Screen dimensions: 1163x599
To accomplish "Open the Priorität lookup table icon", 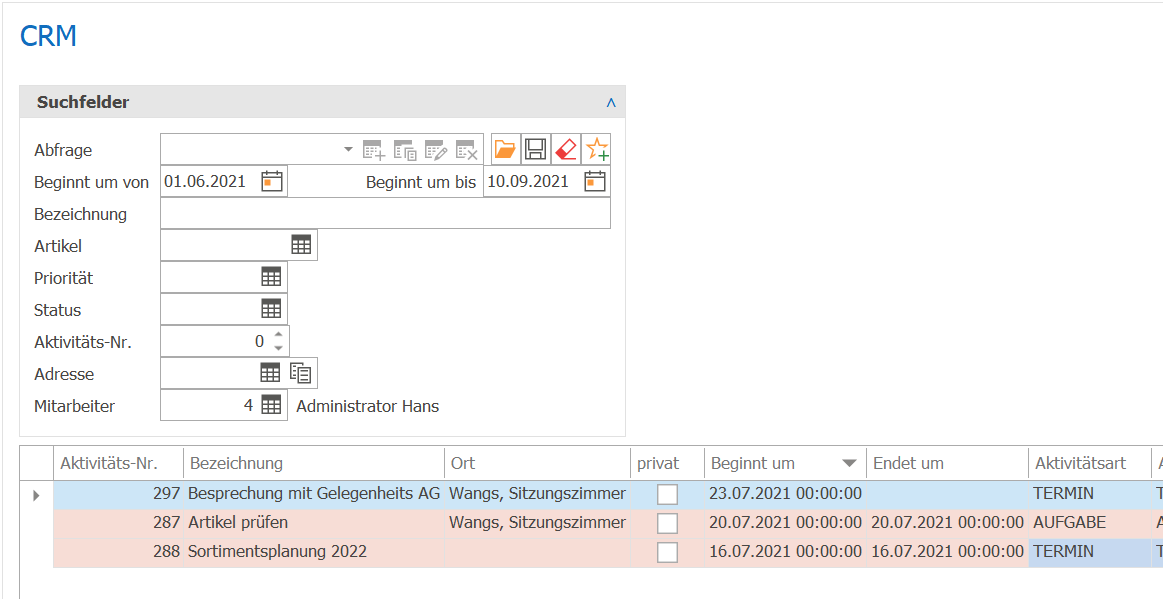I will (x=271, y=277).
